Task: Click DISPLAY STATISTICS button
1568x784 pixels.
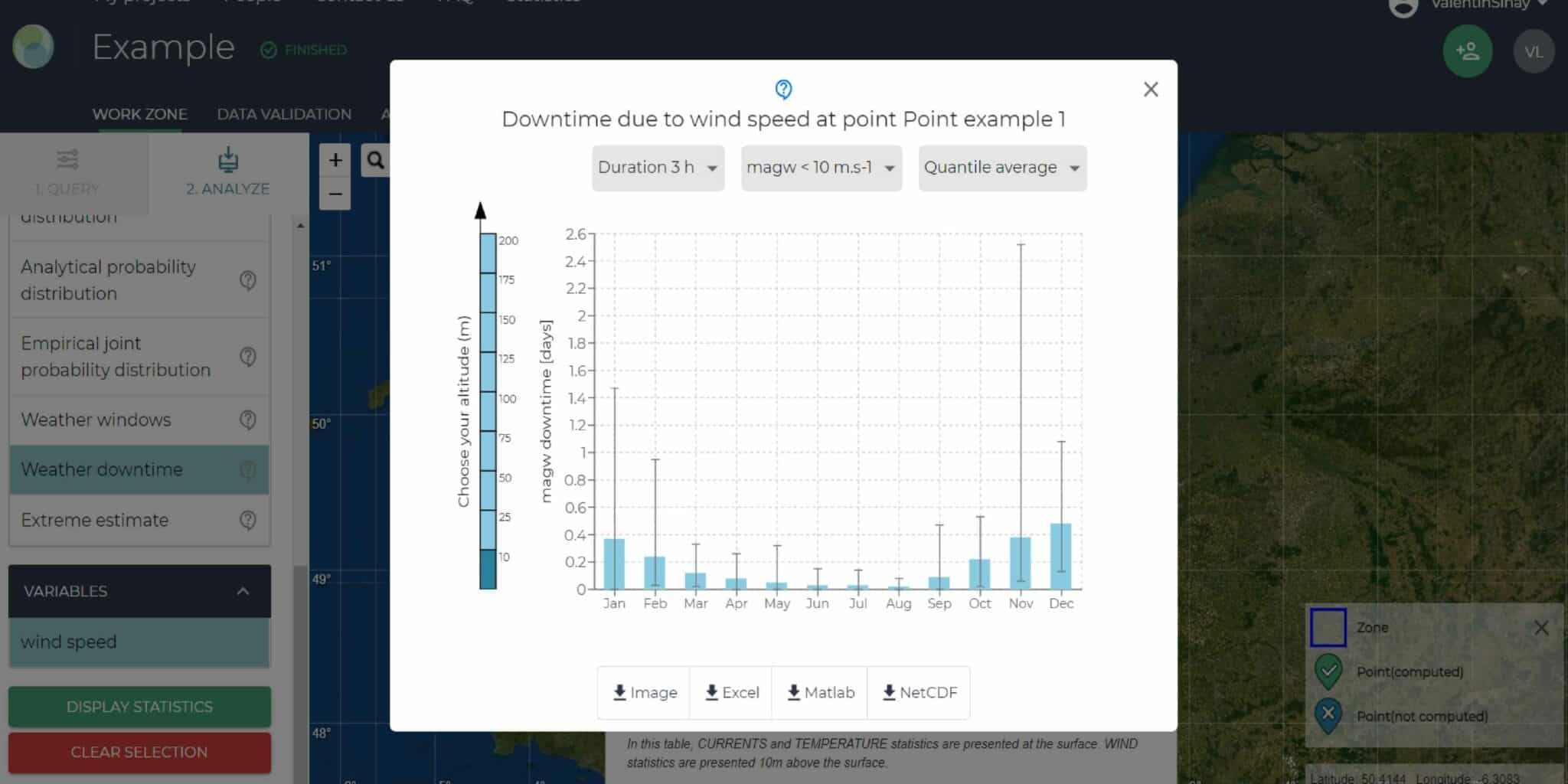Action: pos(139,707)
